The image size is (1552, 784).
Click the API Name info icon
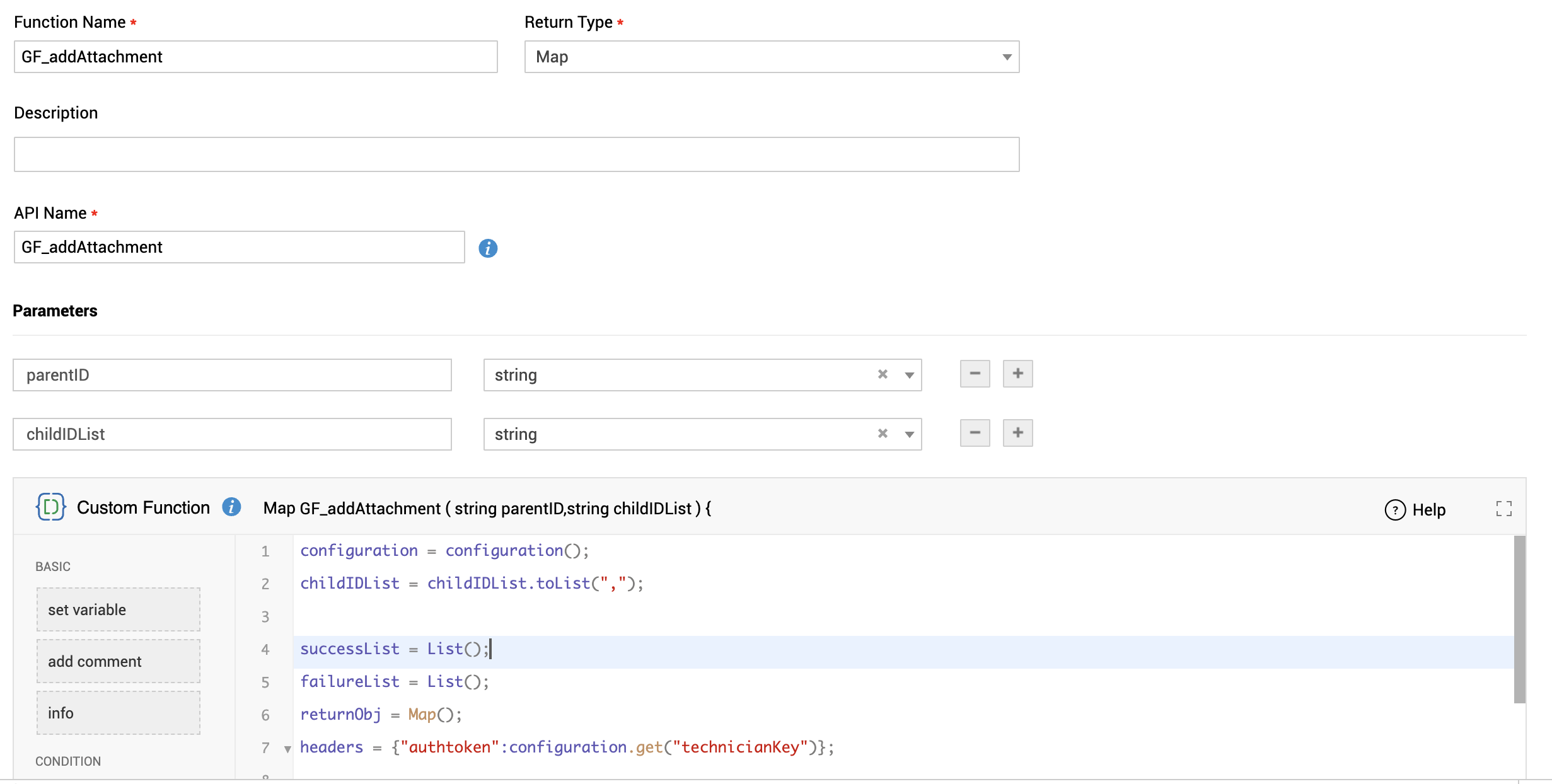[488, 248]
